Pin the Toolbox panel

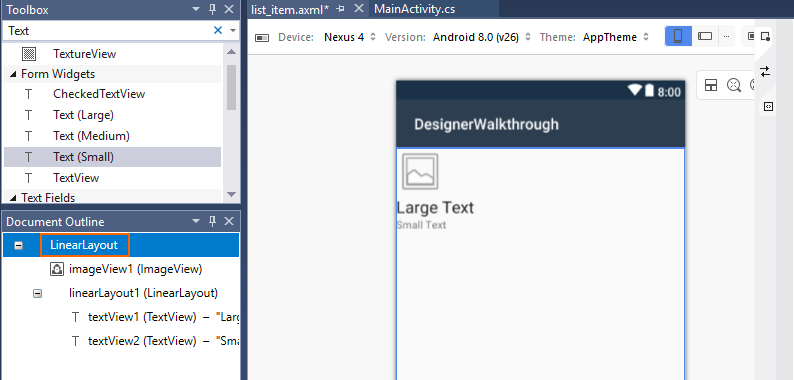point(213,9)
